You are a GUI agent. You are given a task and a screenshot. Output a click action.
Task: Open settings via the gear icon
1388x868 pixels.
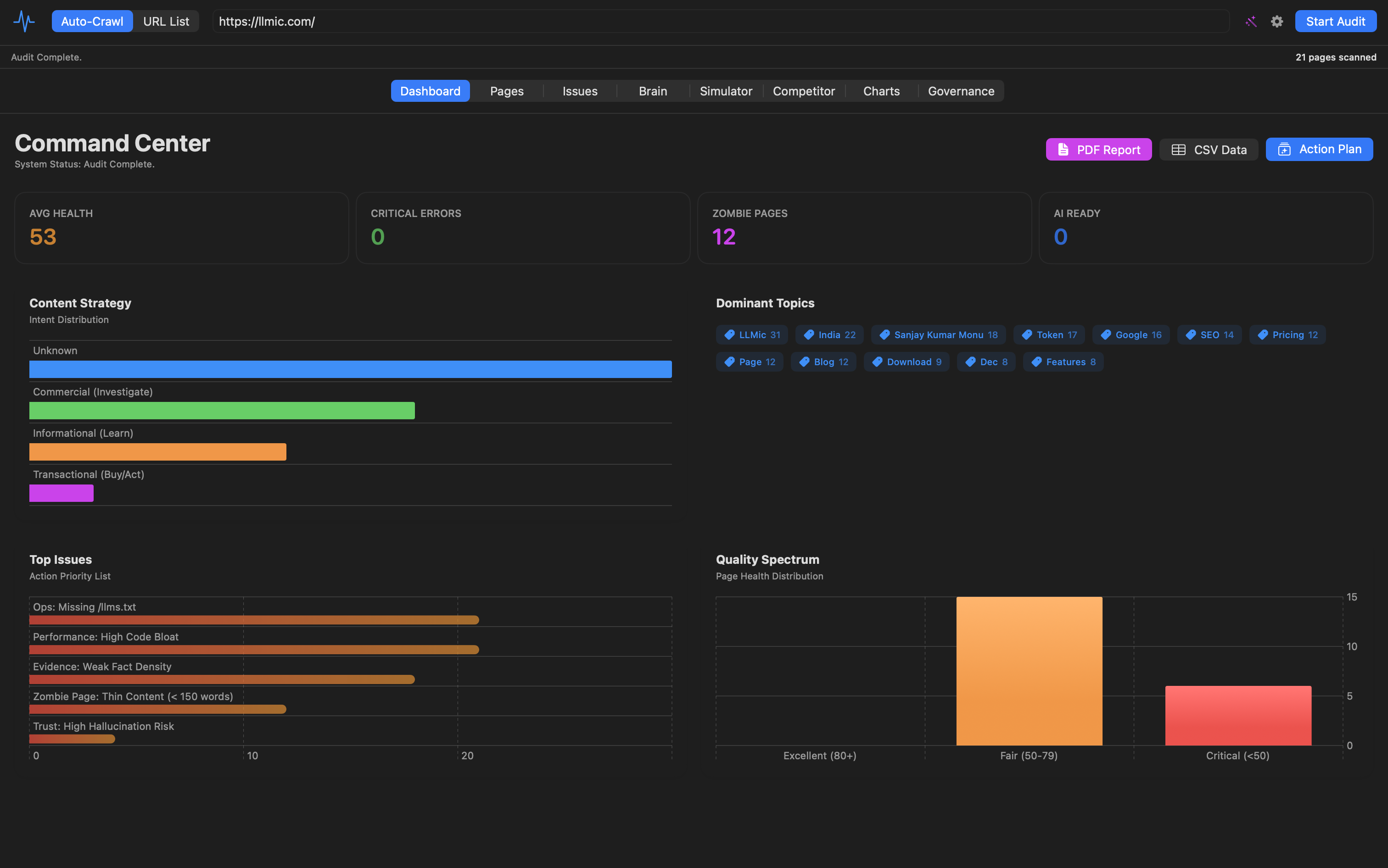coord(1276,22)
